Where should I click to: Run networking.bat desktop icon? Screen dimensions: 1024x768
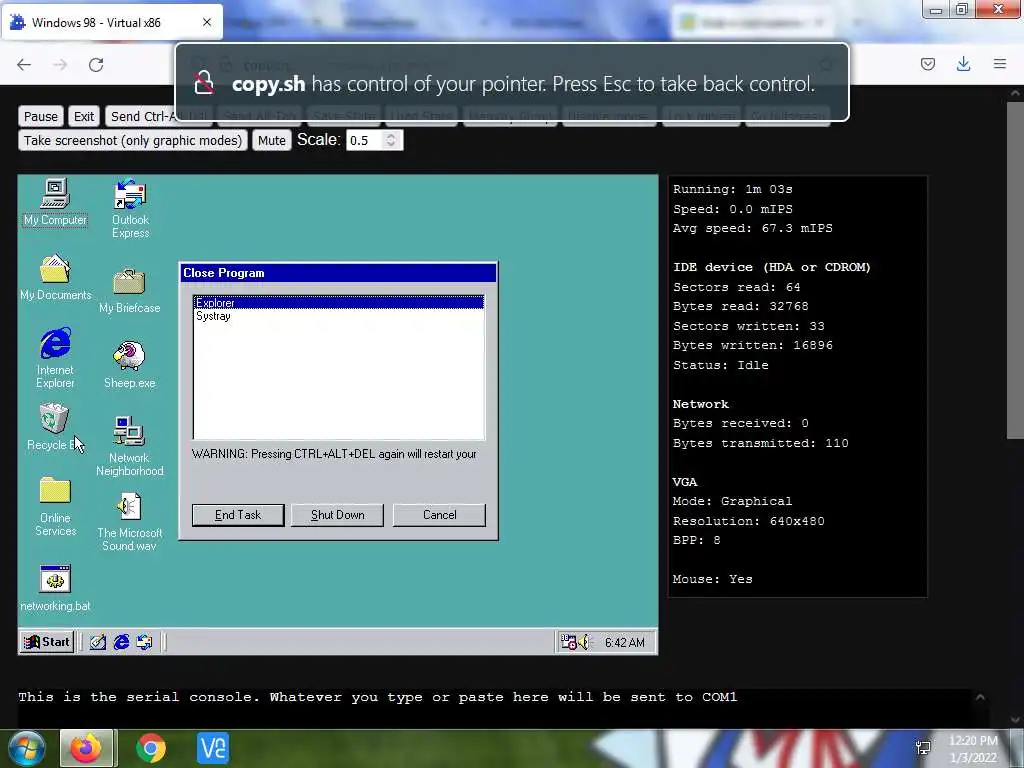click(x=55, y=588)
